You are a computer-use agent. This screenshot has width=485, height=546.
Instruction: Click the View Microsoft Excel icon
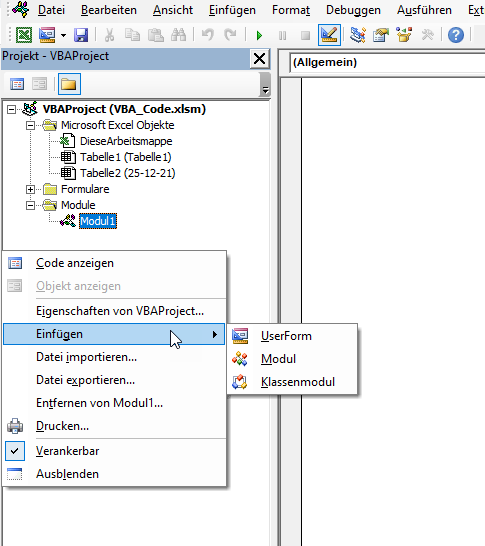click(24, 35)
